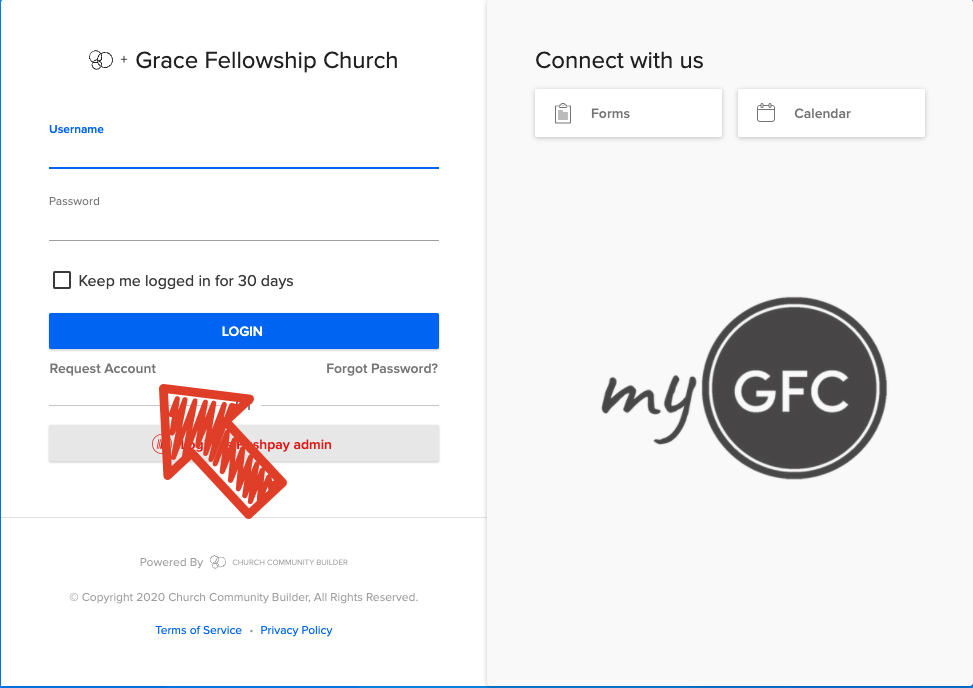View the Terms of Service
Viewport: 973px width, 688px height.
[198, 630]
